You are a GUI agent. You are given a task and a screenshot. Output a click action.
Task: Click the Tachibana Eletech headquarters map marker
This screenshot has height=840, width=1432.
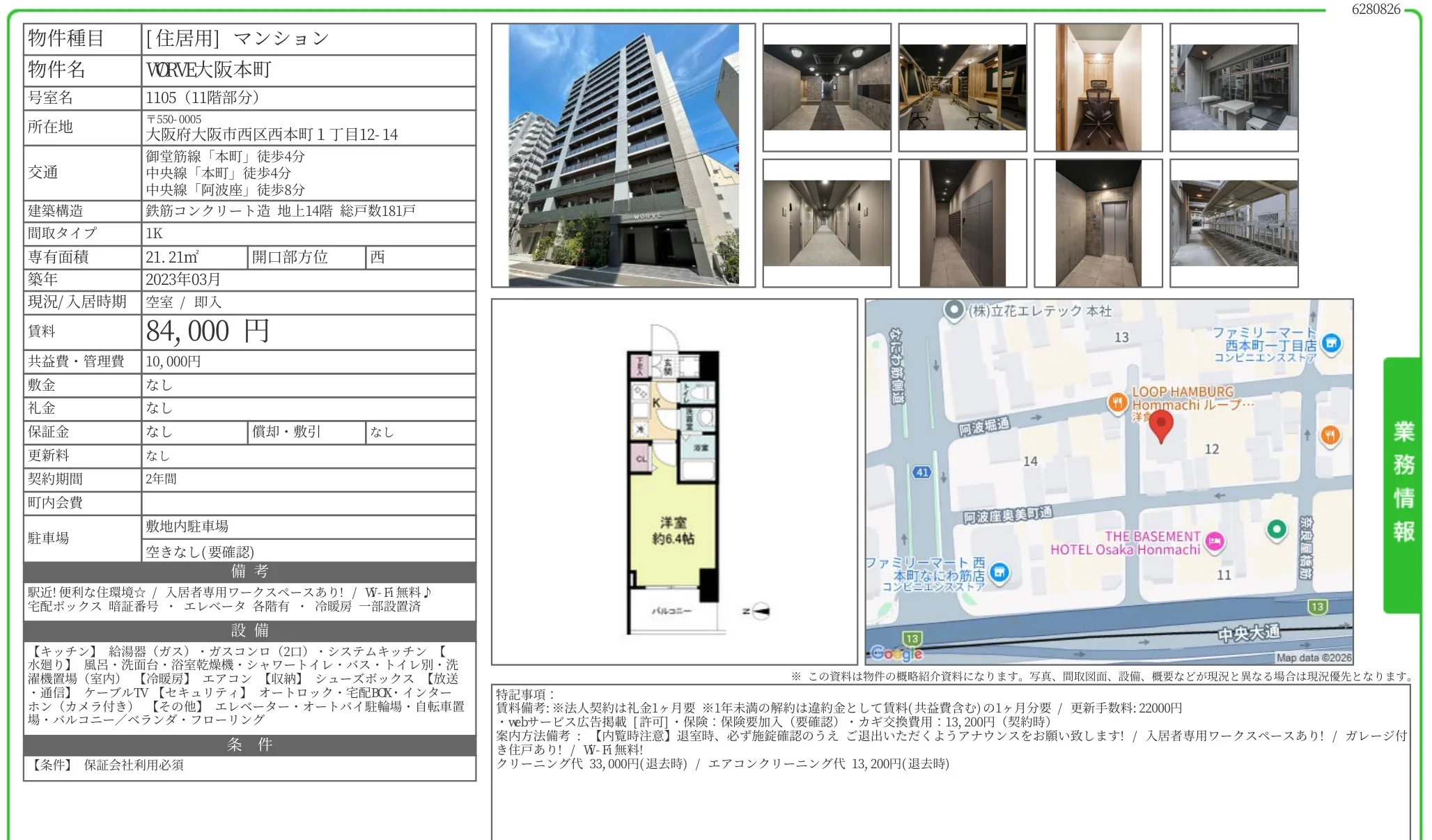(954, 310)
